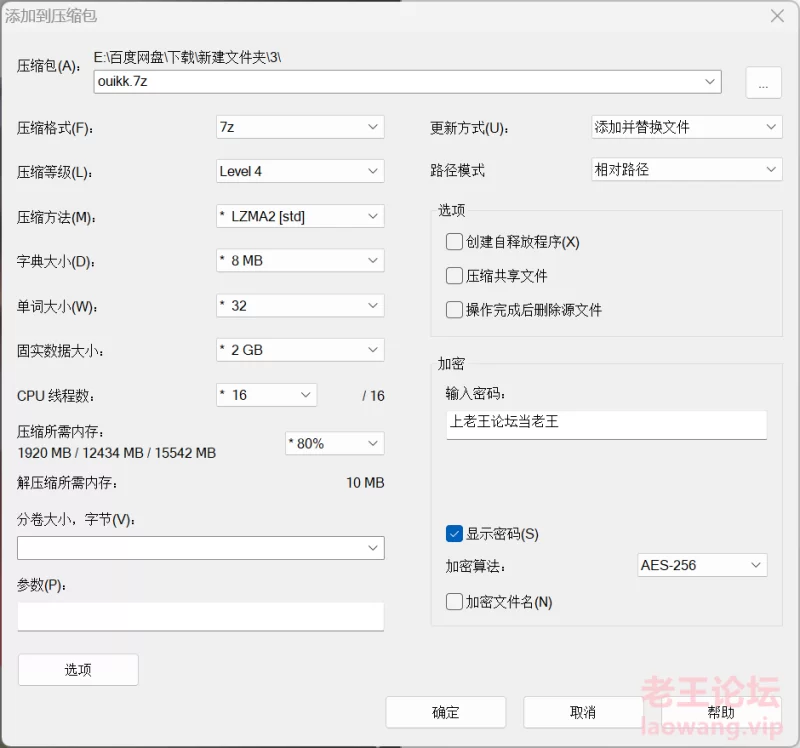Open the 压缩格式 7z dropdown
The height and width of the screenshot is (748, 800).
point(300,127)
